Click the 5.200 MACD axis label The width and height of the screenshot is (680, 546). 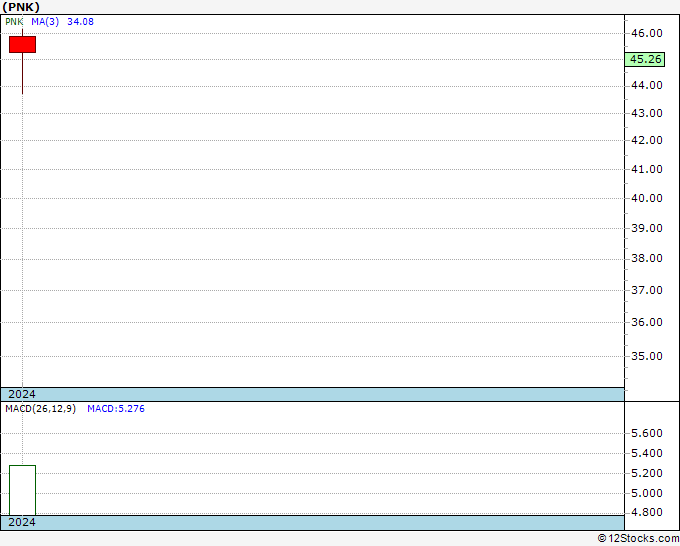pos(647,473)
